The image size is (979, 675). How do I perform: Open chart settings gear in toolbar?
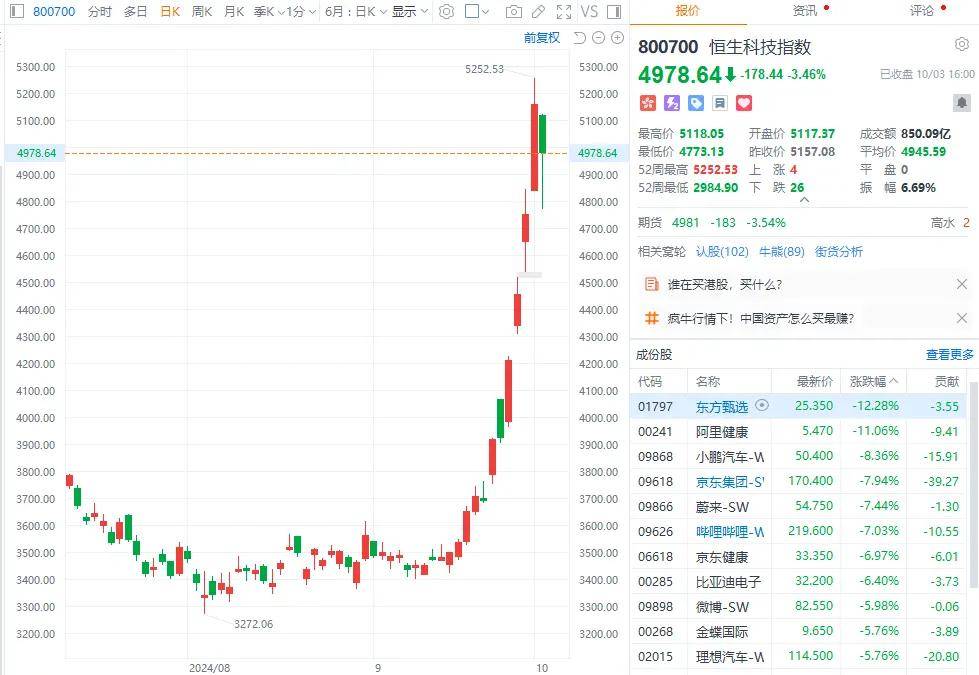tap(446, 12)
